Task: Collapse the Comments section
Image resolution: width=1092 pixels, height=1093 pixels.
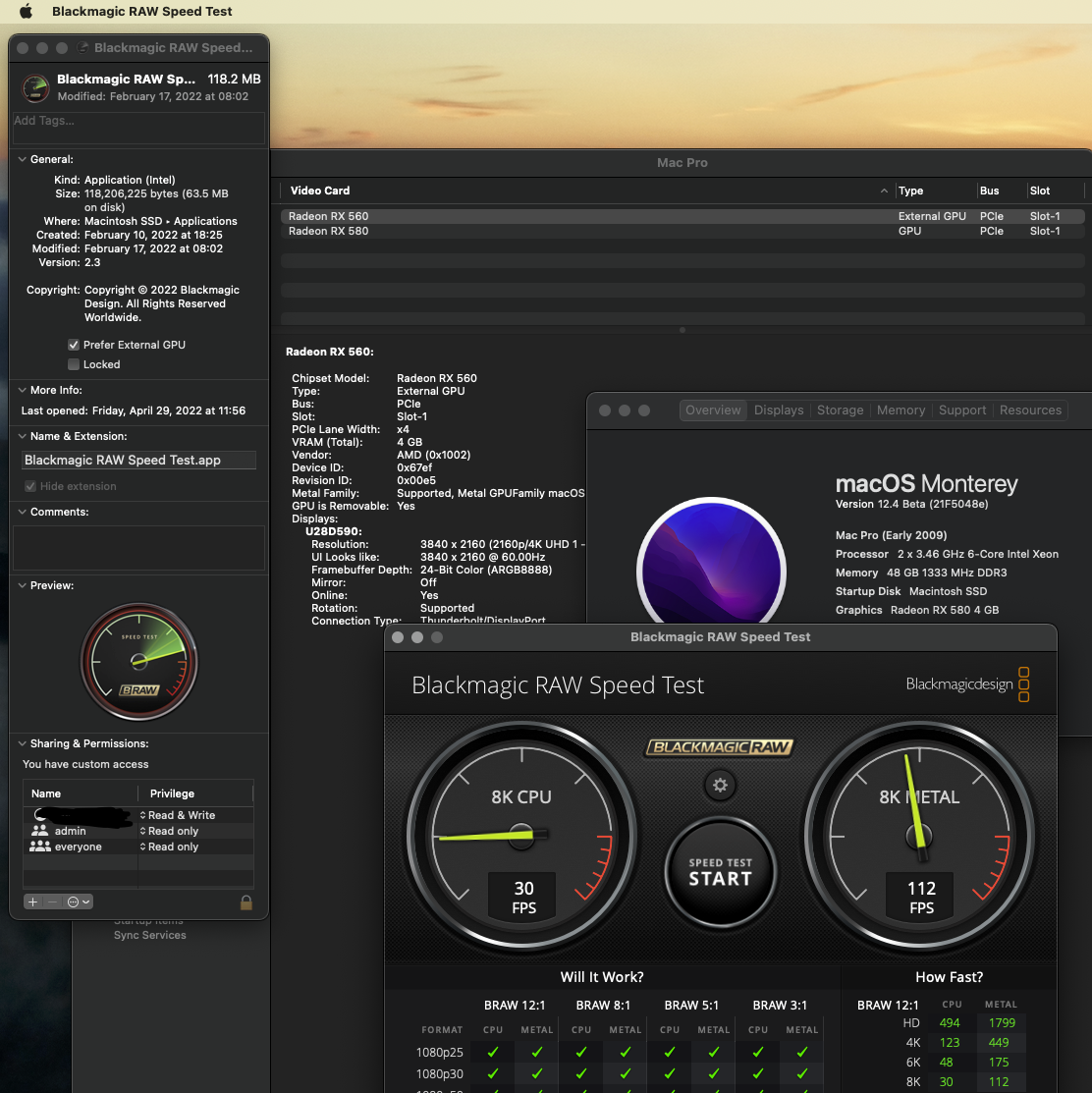Action: (x=23, y=512)
